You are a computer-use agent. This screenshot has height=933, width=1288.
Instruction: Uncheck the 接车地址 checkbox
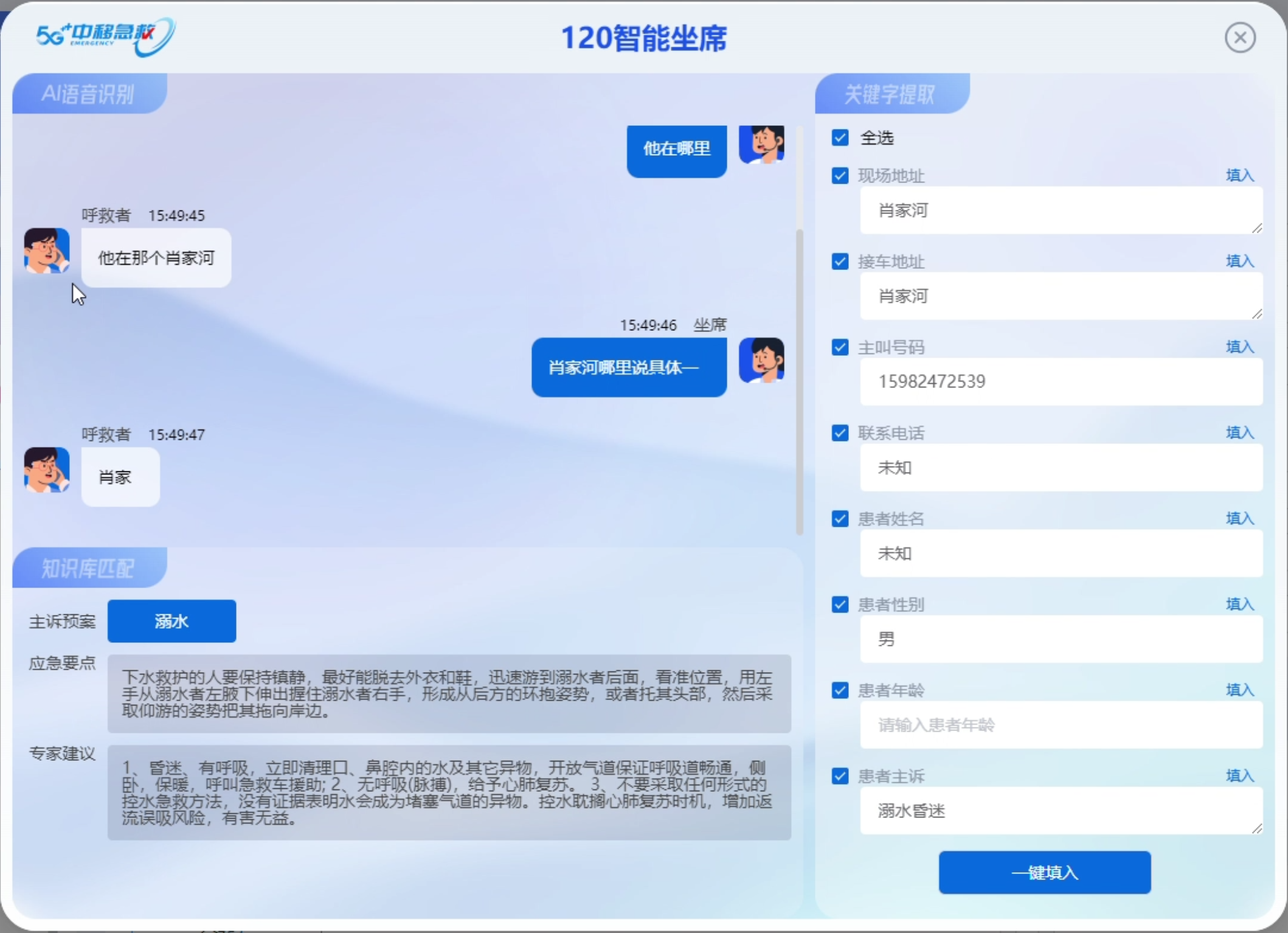coord(840,262)
